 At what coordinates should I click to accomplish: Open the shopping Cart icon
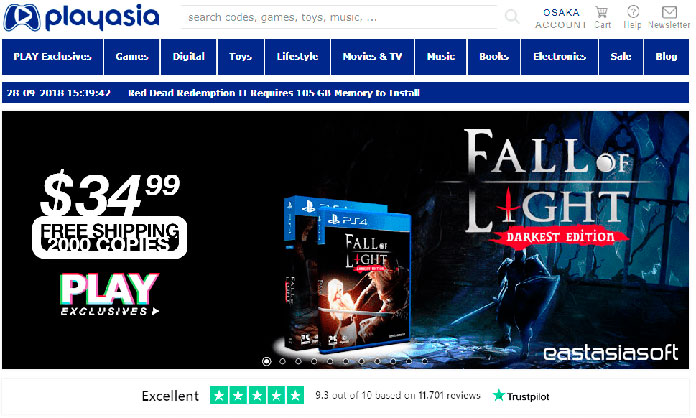(x=602, y=12)
